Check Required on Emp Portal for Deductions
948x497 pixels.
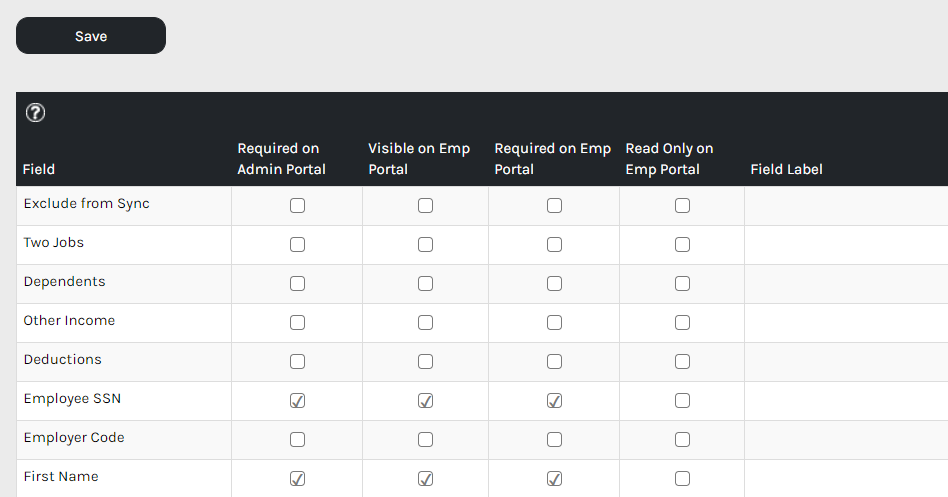pos(554,362)
